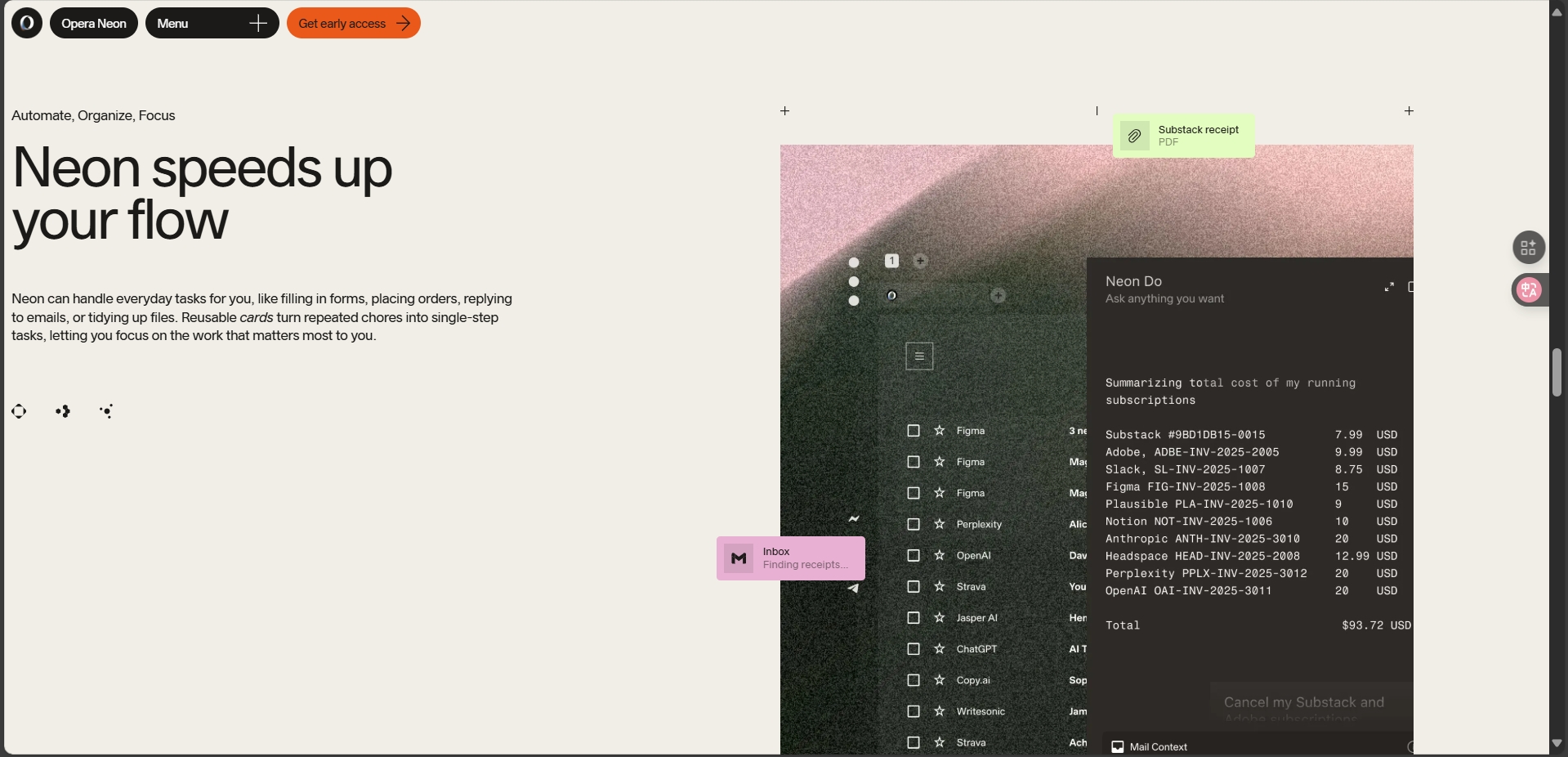Select the Figma FIG-INV-2025-1008 line

tap(1251, 486)
